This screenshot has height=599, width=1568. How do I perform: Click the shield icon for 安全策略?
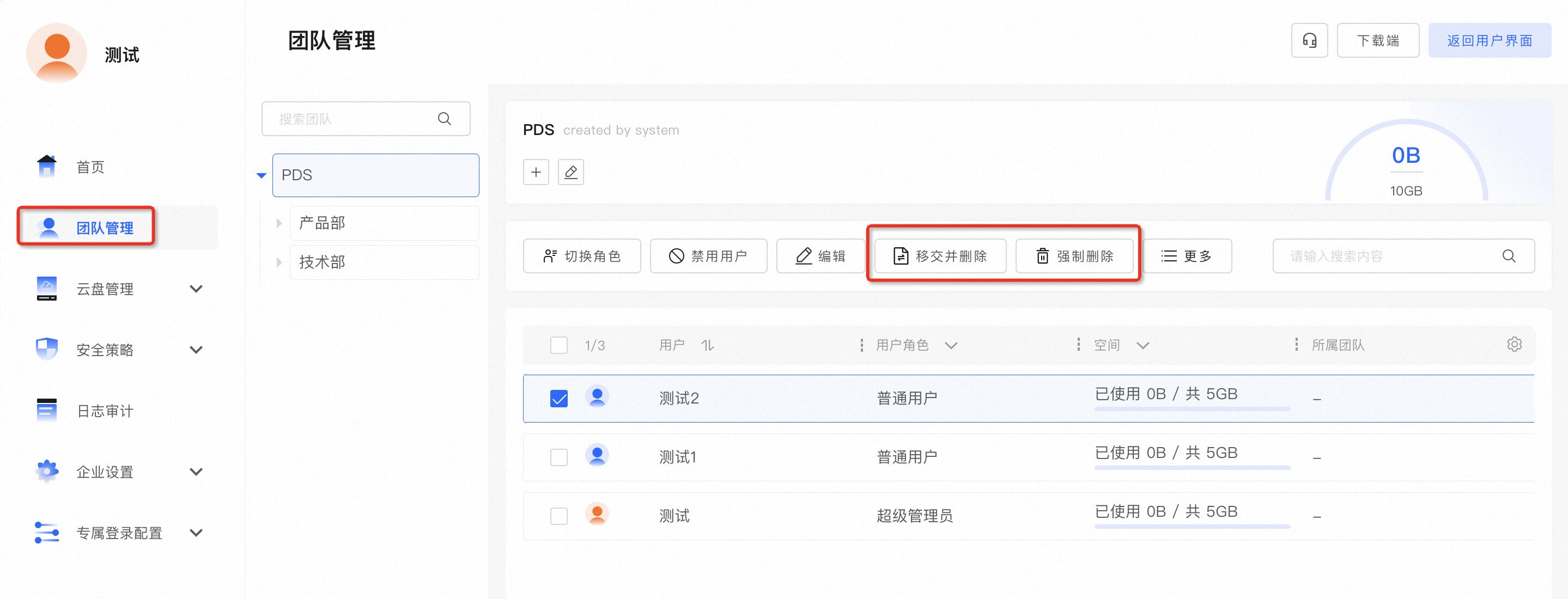pos(47,349)
